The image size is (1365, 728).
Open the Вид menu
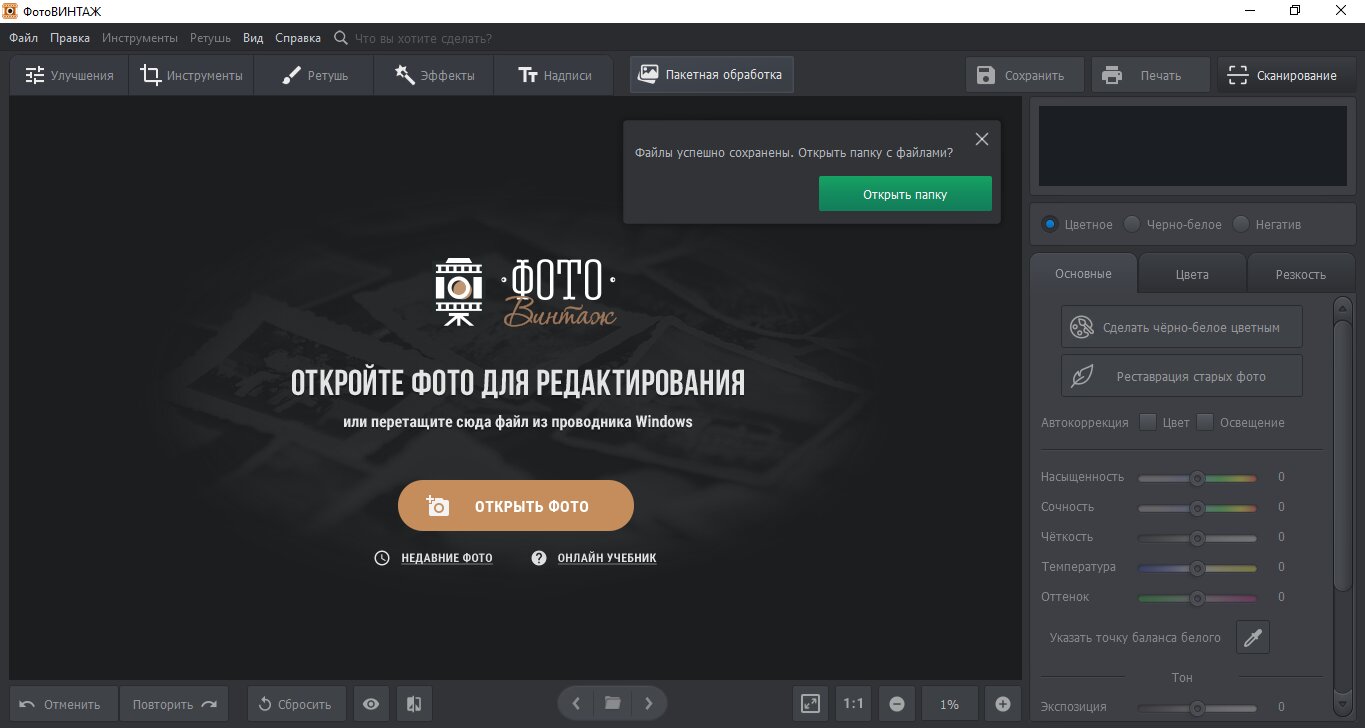[x=253, y=38]
